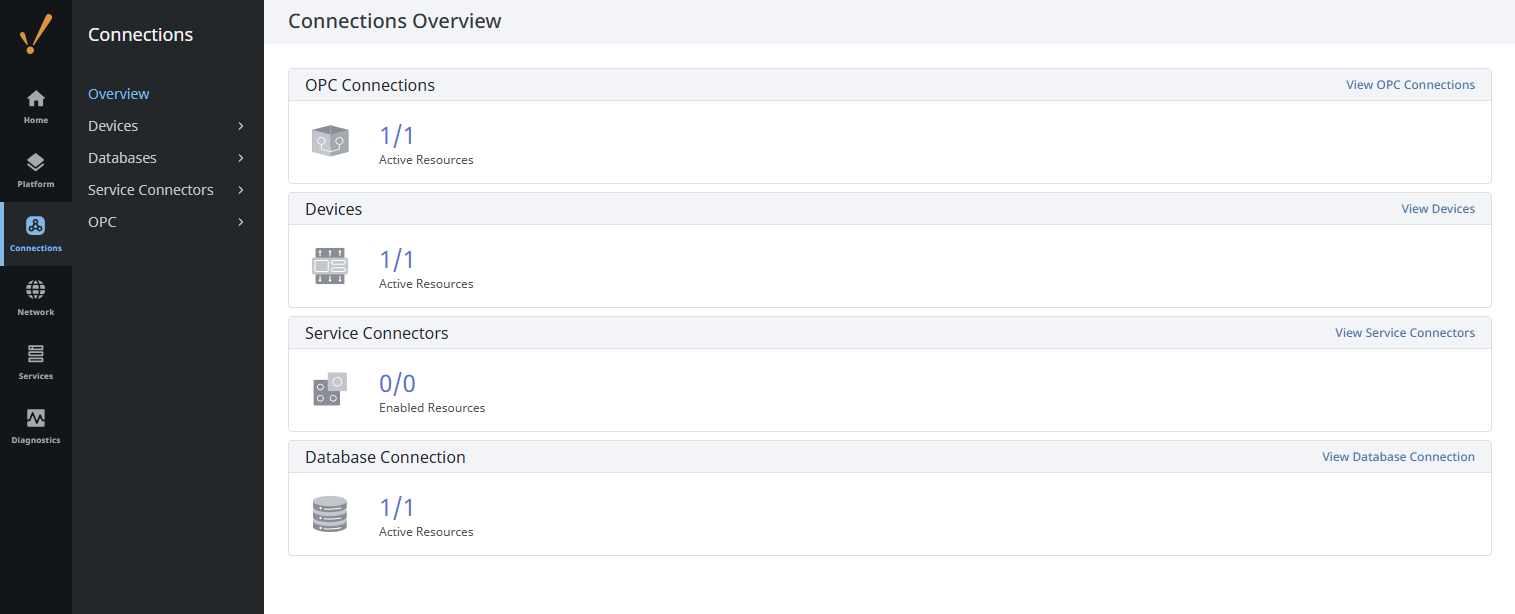1515x614 pixels.
Task: Click the Database Connection stack icon
Action: click(x=330, y=514)
